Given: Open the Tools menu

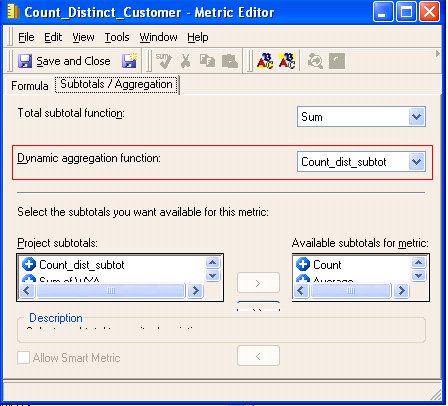Looking at the screenshot, I should pos(117,37).
